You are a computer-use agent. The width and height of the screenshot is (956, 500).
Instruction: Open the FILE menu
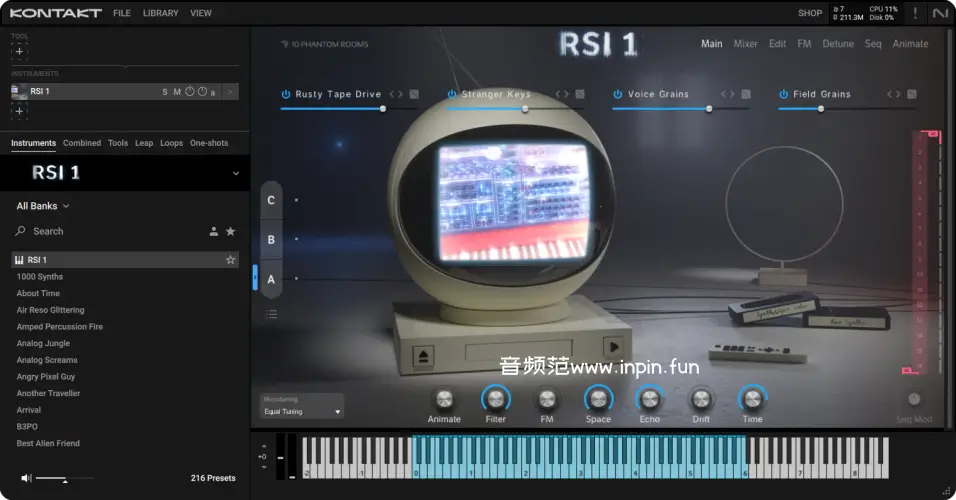(122, 13)
